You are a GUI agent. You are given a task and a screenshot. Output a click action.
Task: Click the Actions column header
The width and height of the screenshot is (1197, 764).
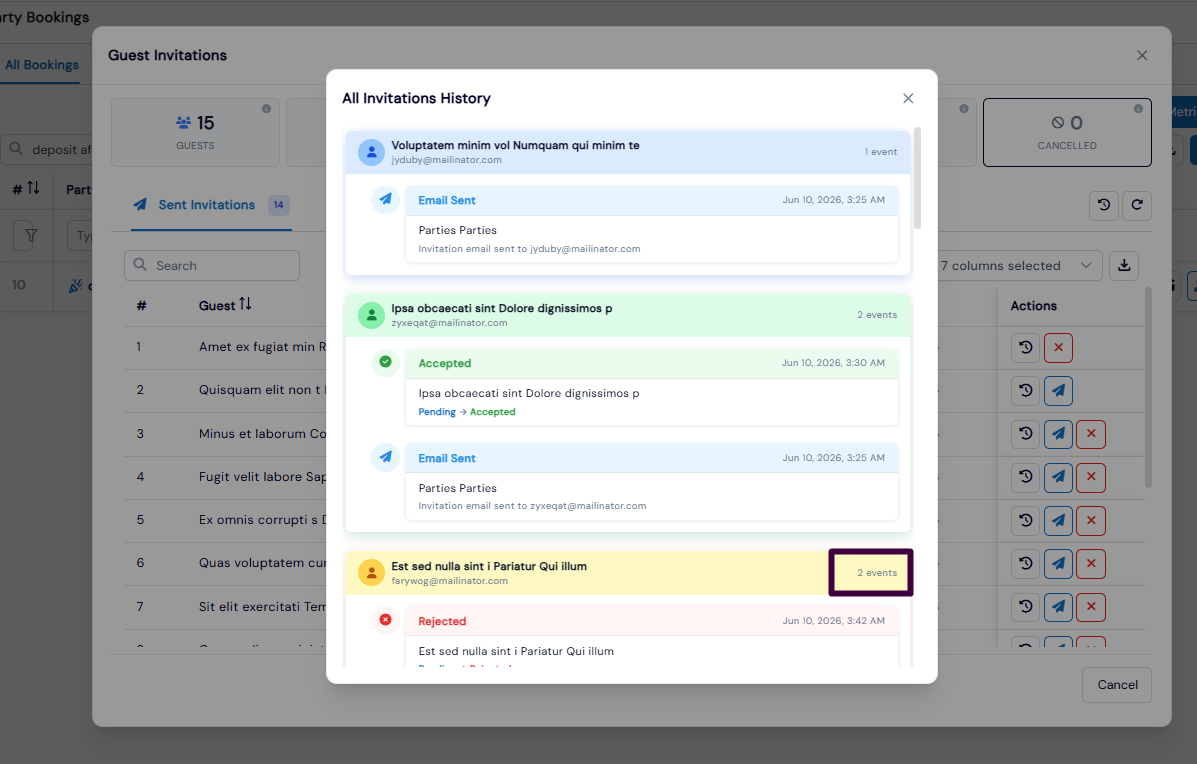pyautogui.click(x=1034, y=305)
